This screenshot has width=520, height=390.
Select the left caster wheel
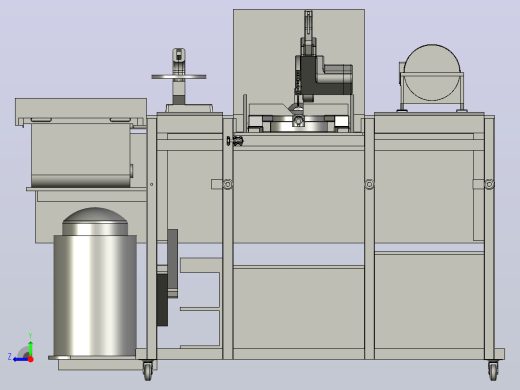coord(148,370)
